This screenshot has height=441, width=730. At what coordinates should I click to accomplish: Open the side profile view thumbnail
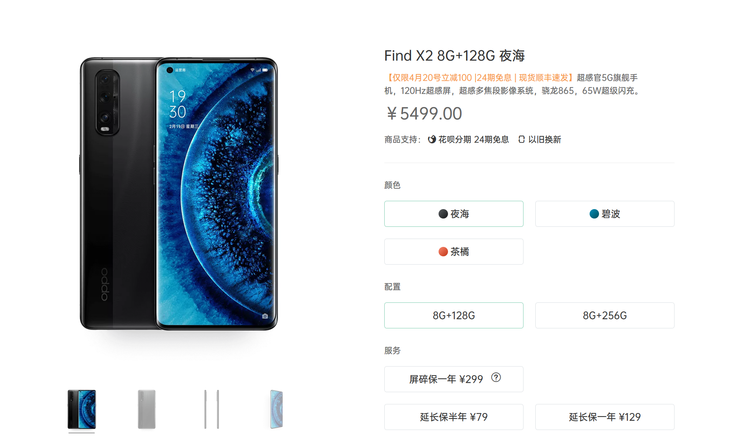click(x=211, y=409)
